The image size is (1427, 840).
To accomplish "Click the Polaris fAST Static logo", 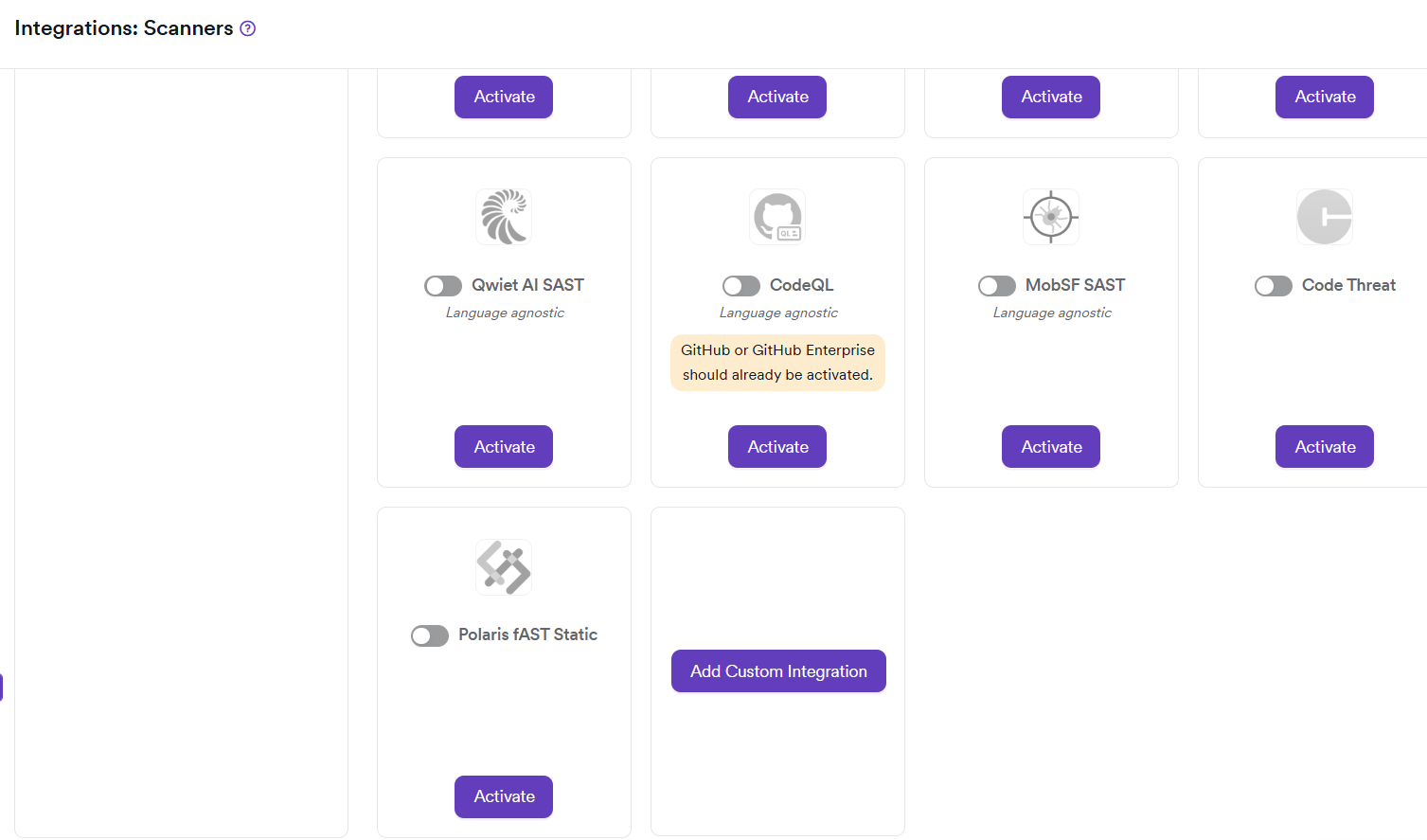I will coord(503,566).
